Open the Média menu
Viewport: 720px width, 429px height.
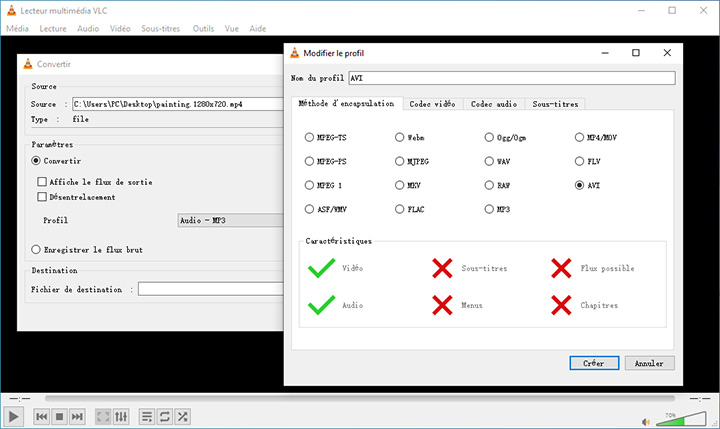(17, 28)
